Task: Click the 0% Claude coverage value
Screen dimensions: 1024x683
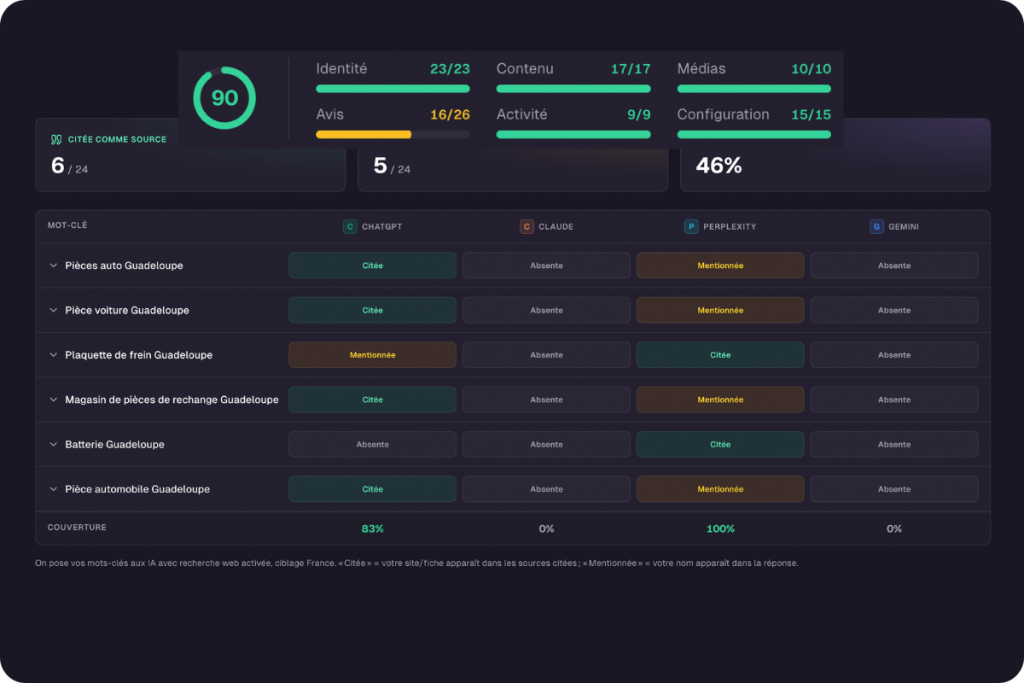Action: (547, 529)
